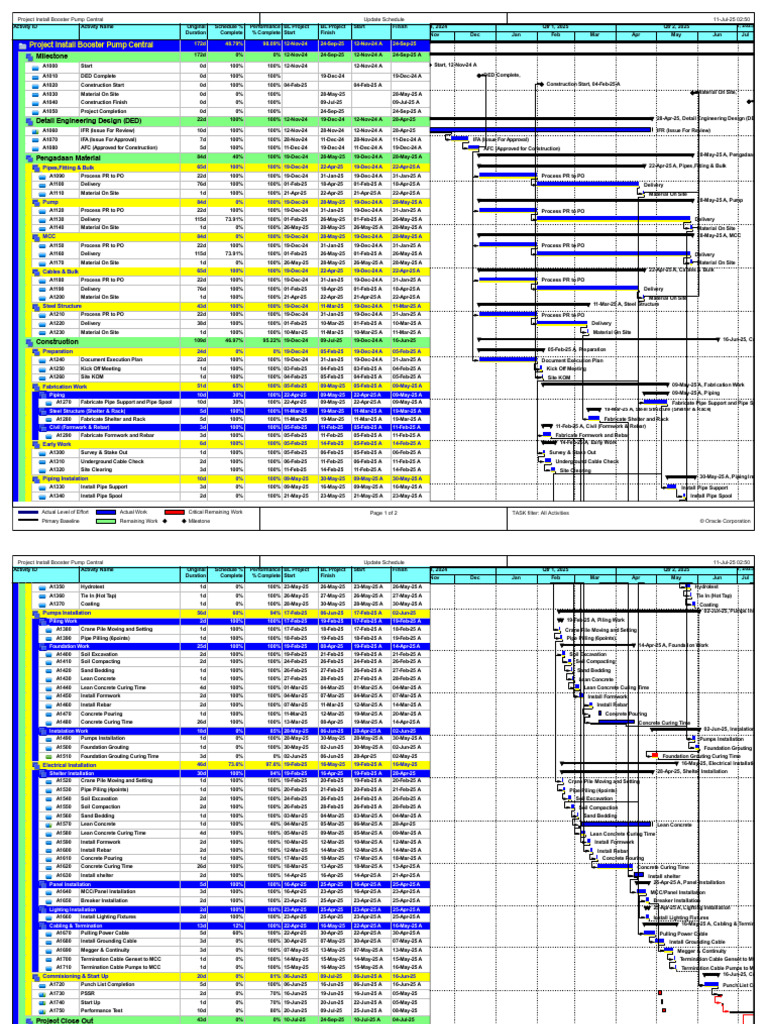Click the WBS icon beside Project Close Out
Screen dimensions: 768x1024
(x=29, y=1020)
